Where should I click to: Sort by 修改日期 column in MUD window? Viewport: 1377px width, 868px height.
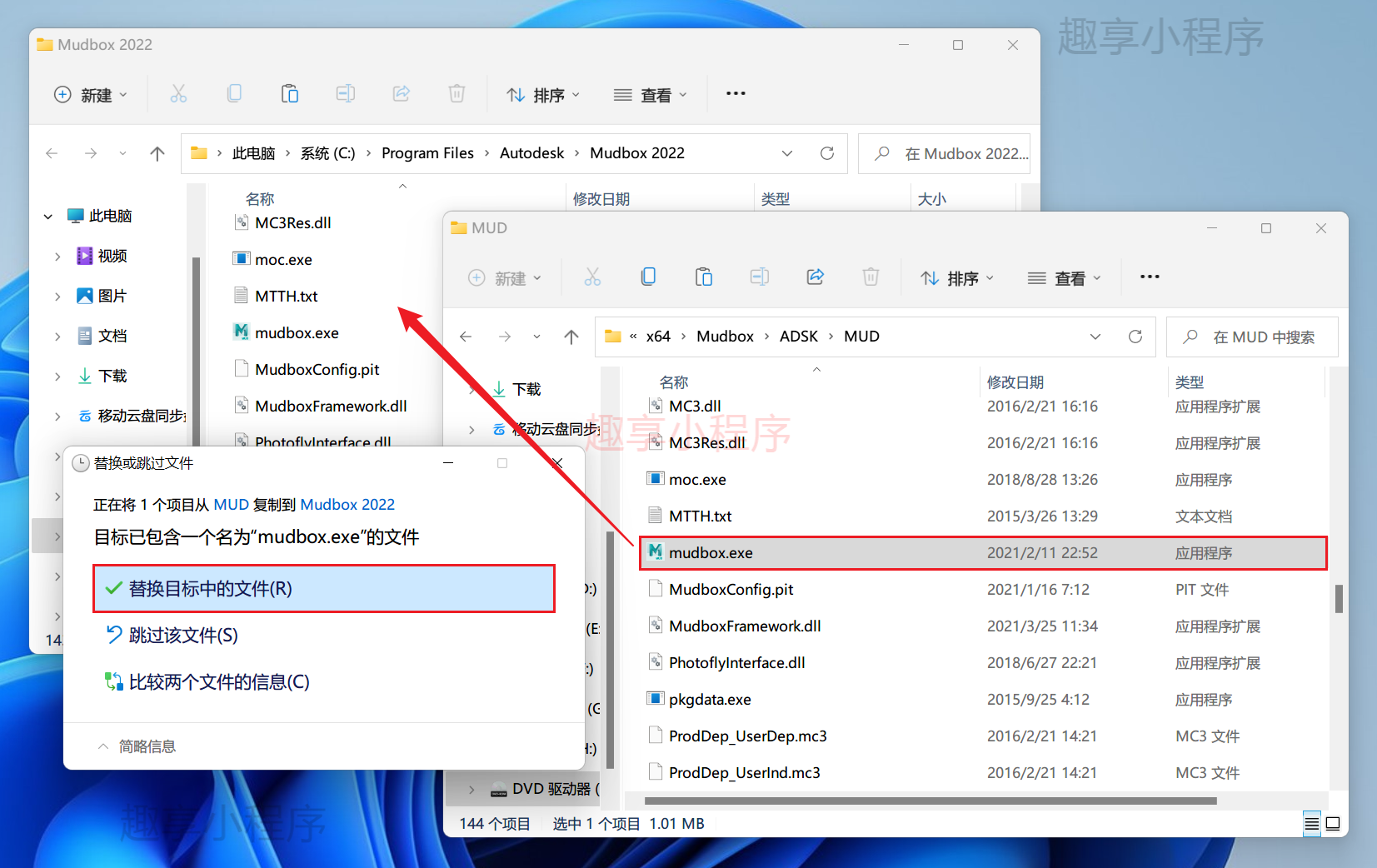click(1015, 382)
